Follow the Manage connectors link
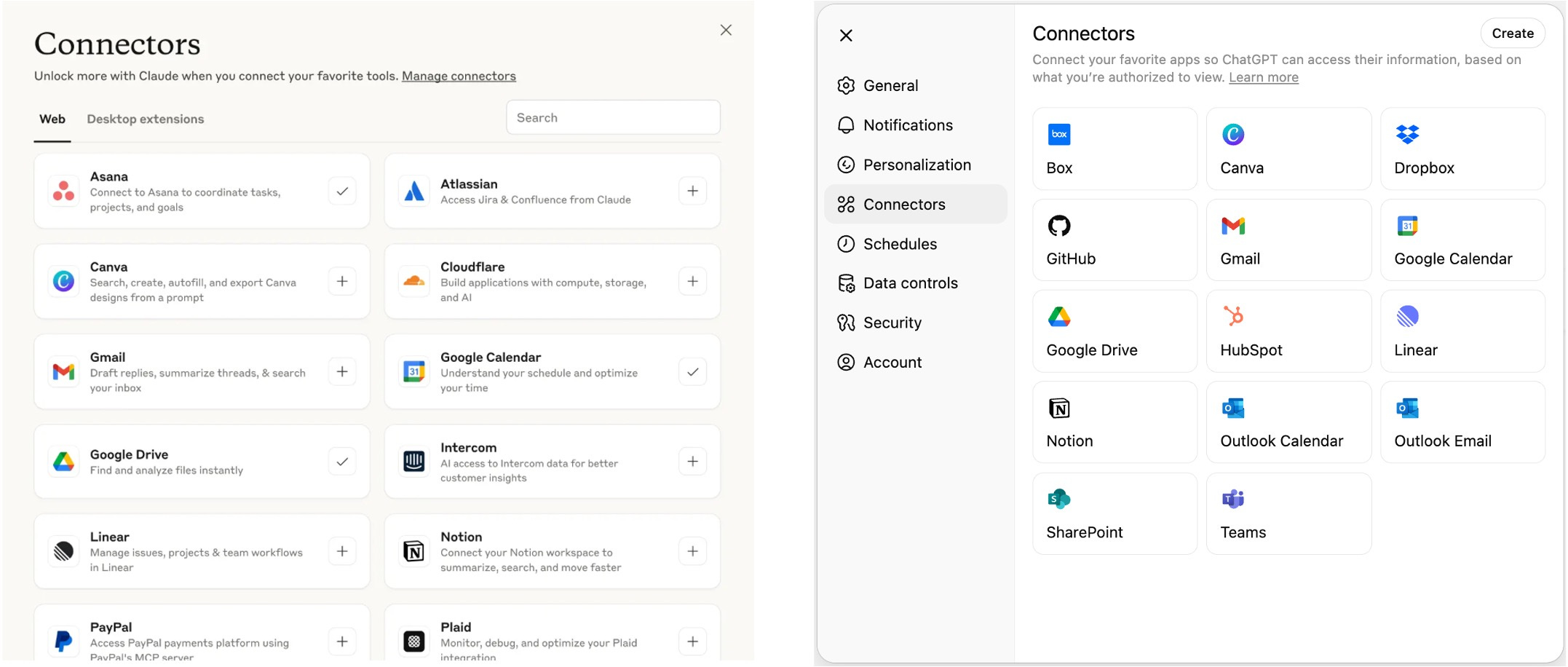This screenshot has width=1568, height=667. pyautogui.click(x=459, y=76)
